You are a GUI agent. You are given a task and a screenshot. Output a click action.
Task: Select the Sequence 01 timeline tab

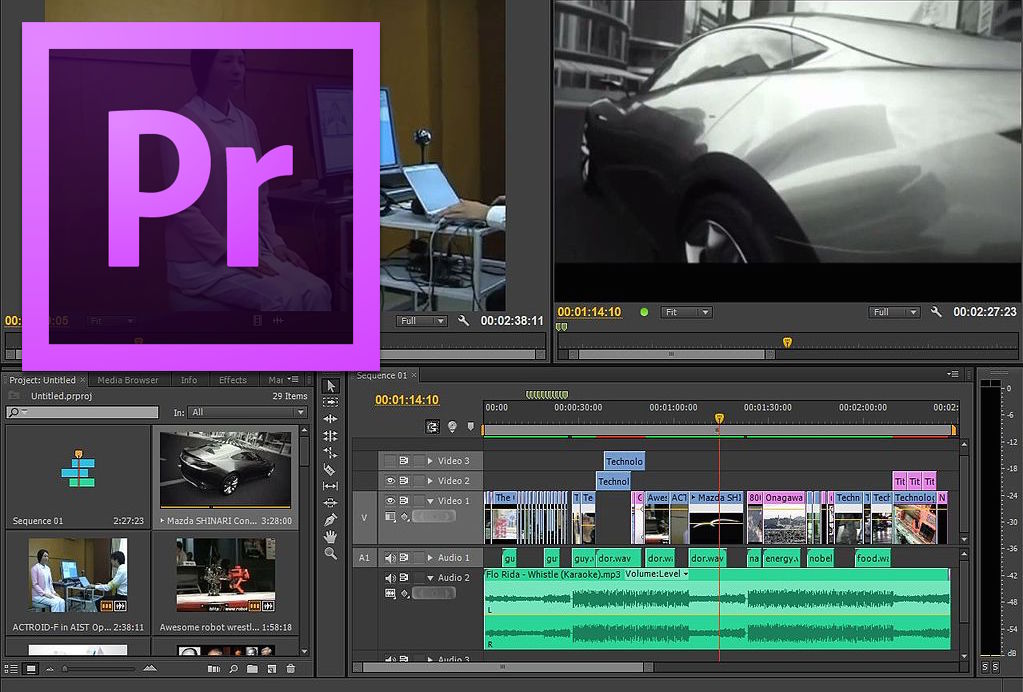382,375
